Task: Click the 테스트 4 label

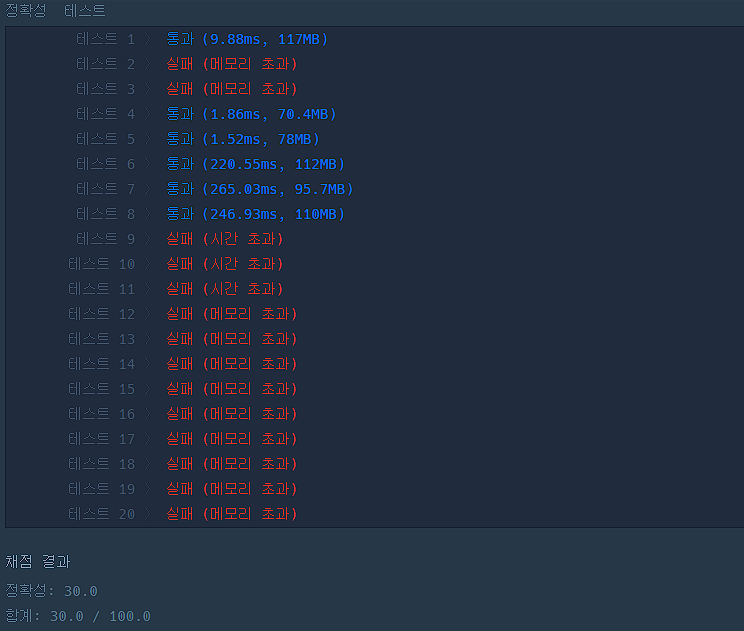Action: 105,114
